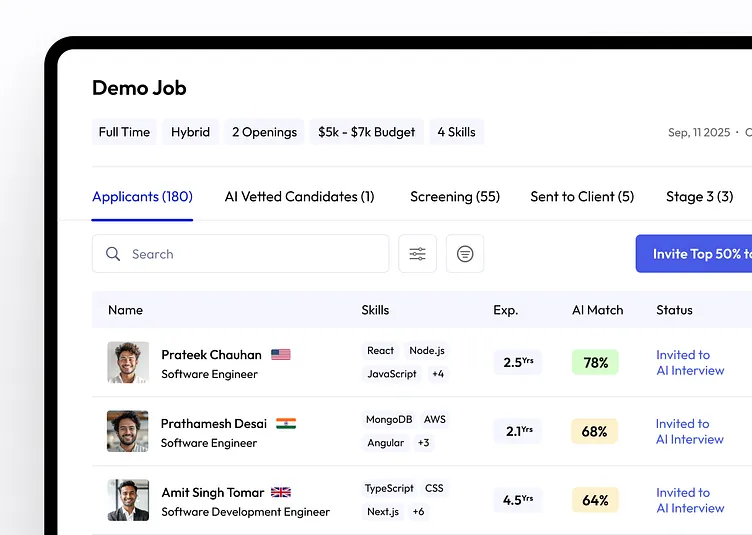Expand the +4 skills for Prateek Chauhan
The image size is (752, 535).
point(438,374)
